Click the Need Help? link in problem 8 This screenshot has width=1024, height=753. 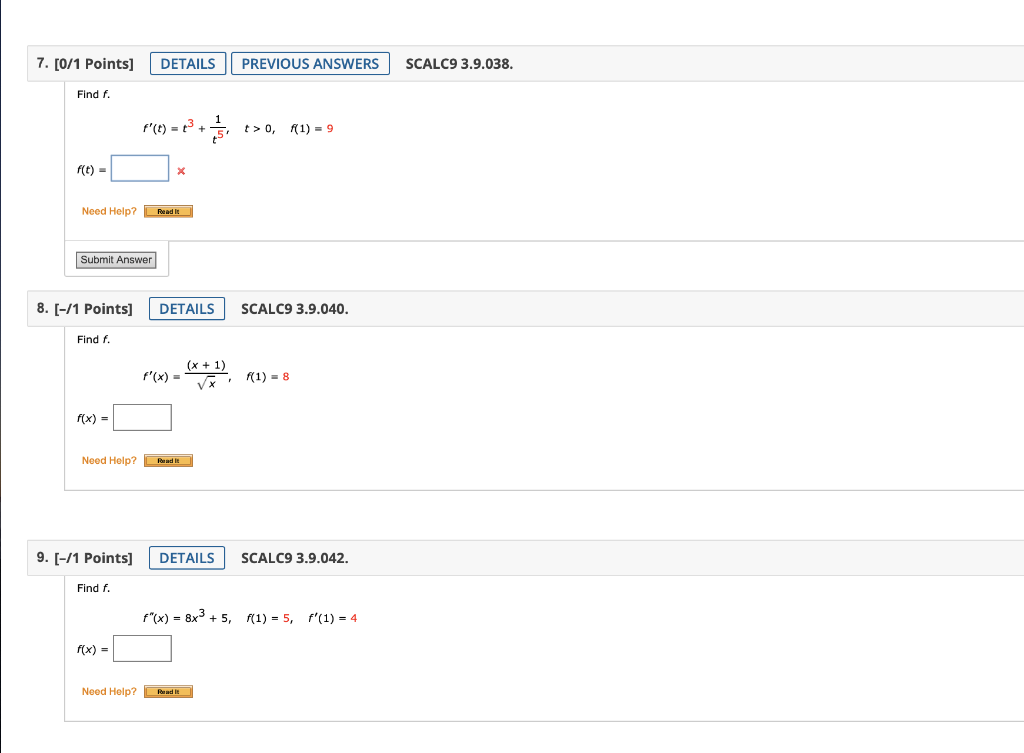pos(108,460)
